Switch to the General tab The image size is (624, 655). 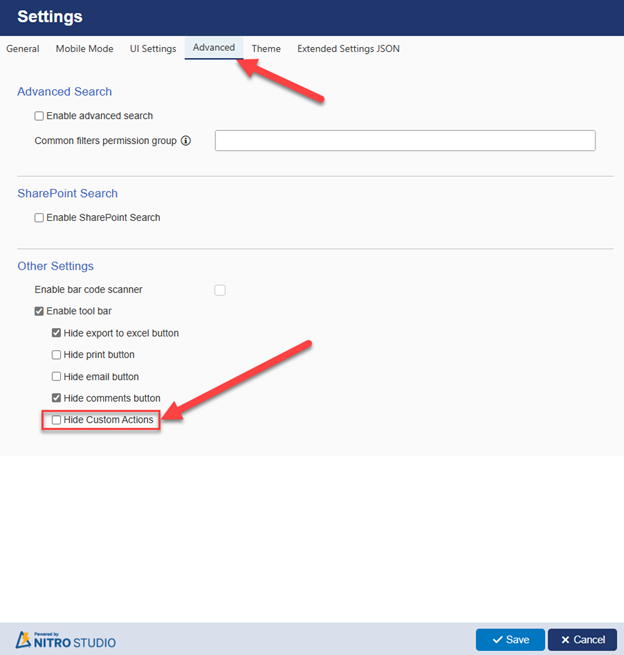tap(23, 49)
